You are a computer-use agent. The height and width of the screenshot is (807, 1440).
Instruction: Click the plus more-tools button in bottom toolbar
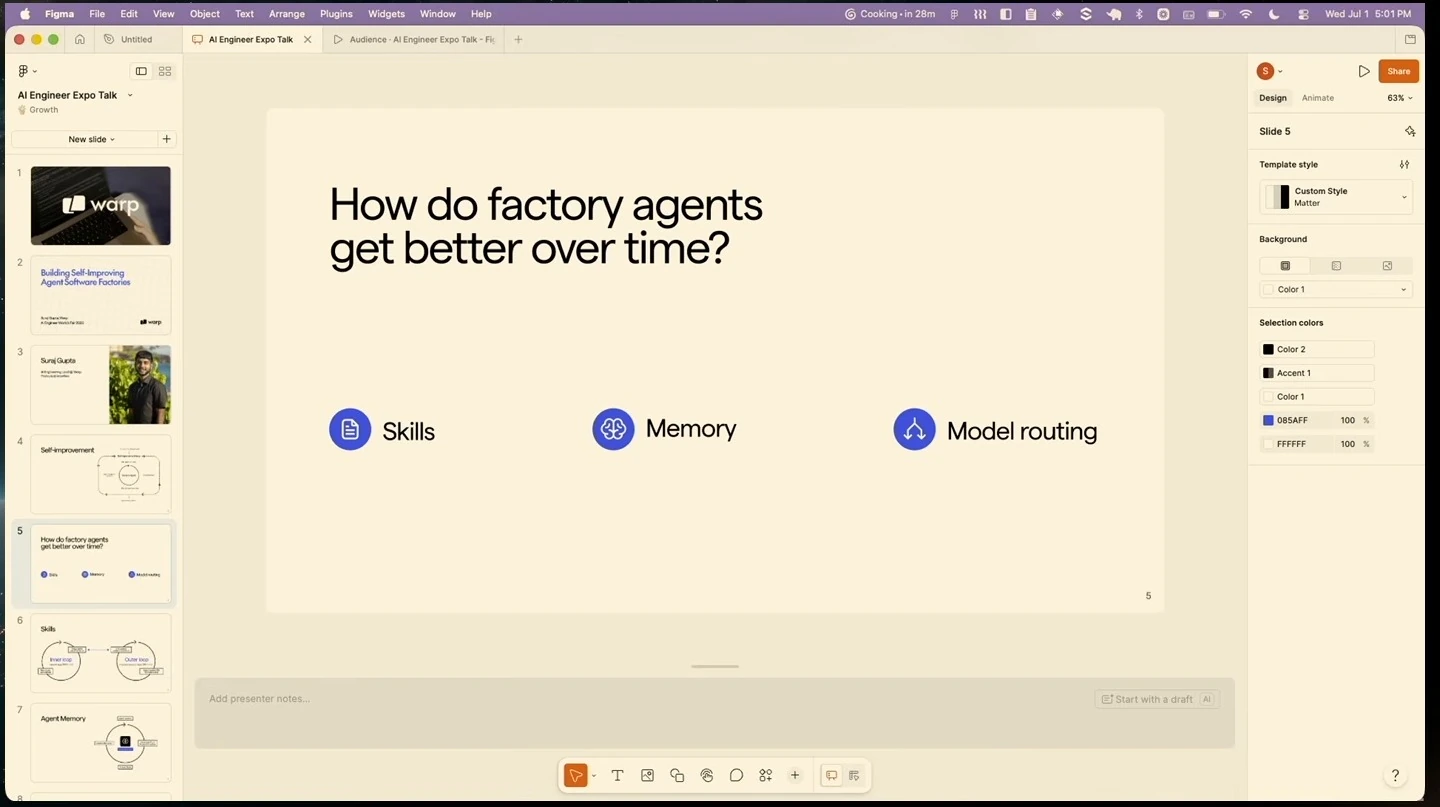[795, 775]
